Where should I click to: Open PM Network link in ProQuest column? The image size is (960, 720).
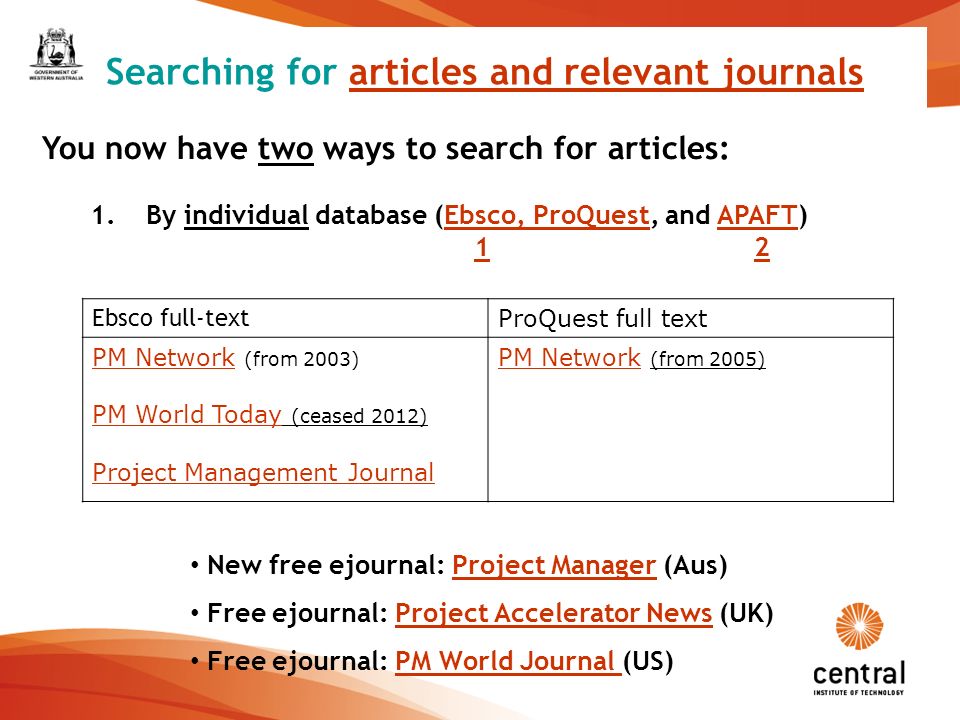tap(569, 358)
